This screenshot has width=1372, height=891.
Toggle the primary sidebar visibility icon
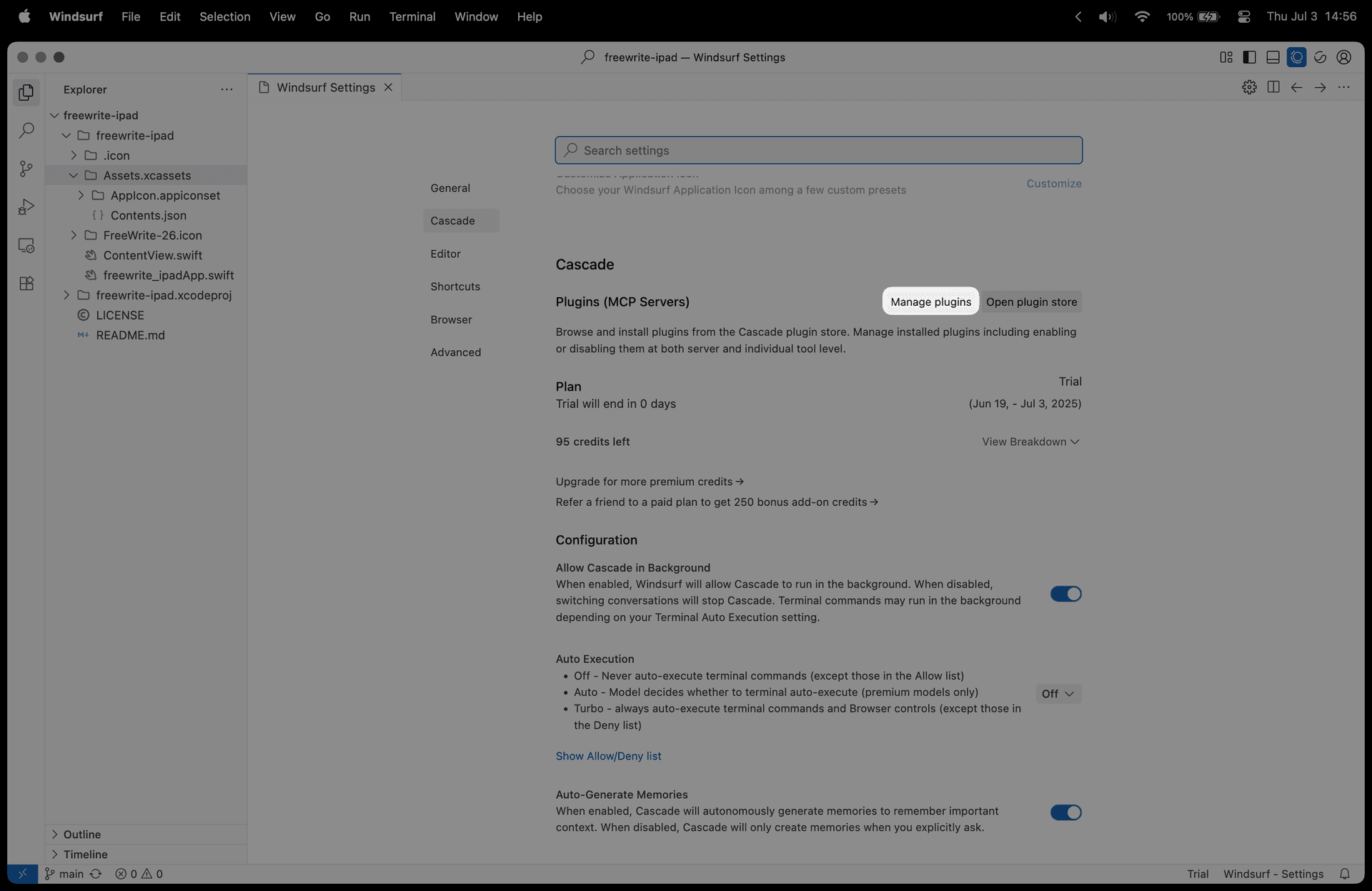(1249, 57)
